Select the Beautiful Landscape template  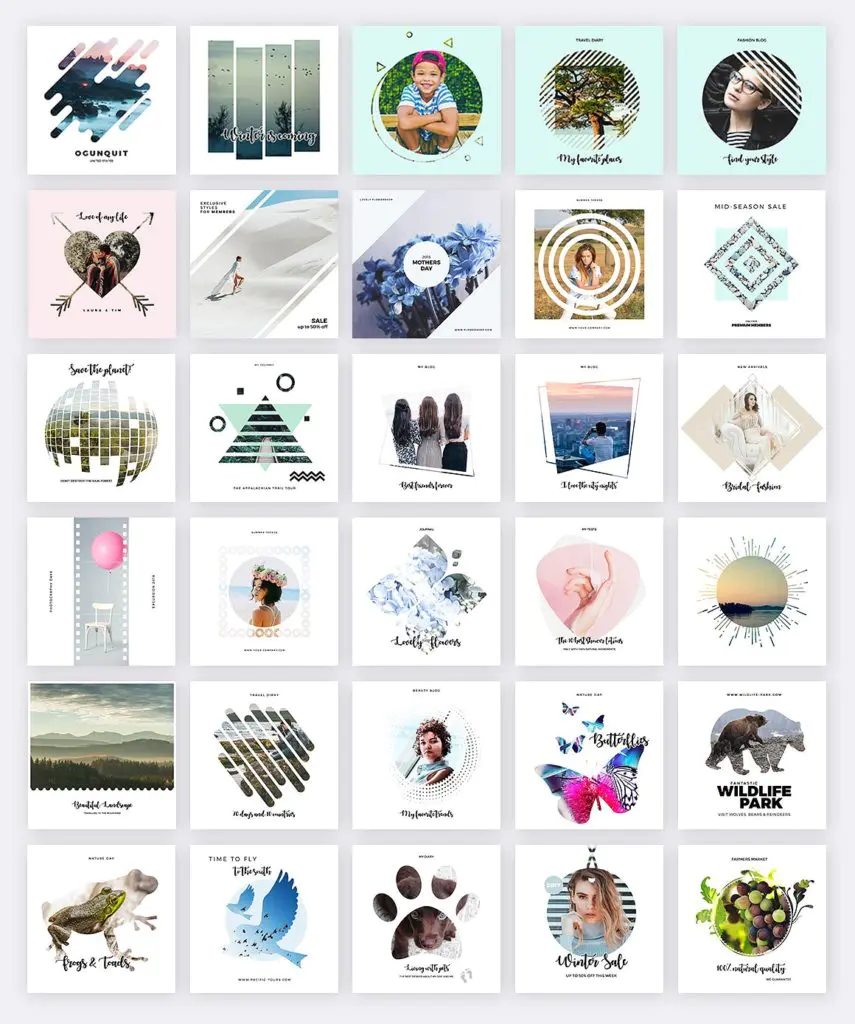click(x=101, y=756)
